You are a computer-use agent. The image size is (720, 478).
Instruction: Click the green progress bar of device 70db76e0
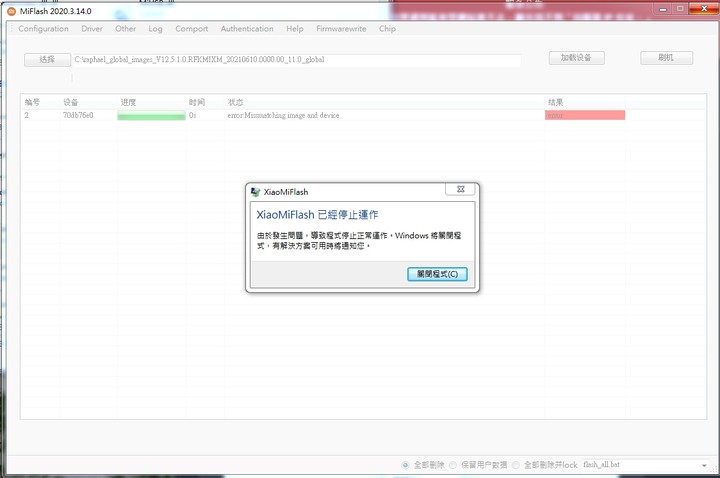(152, 115)
